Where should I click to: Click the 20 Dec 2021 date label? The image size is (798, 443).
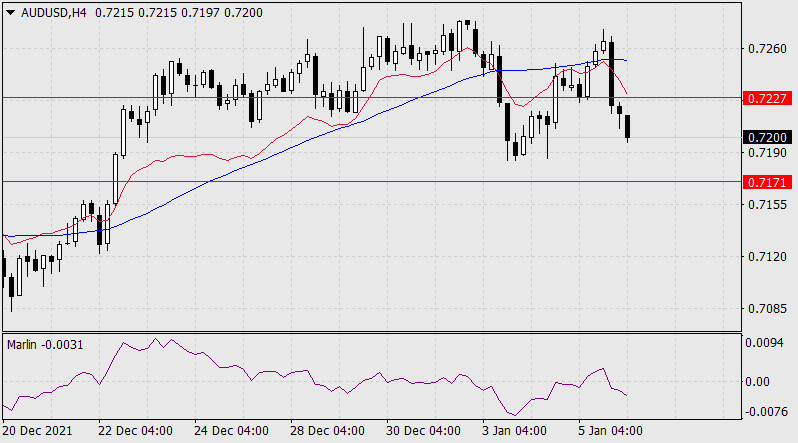coord(37,431)
